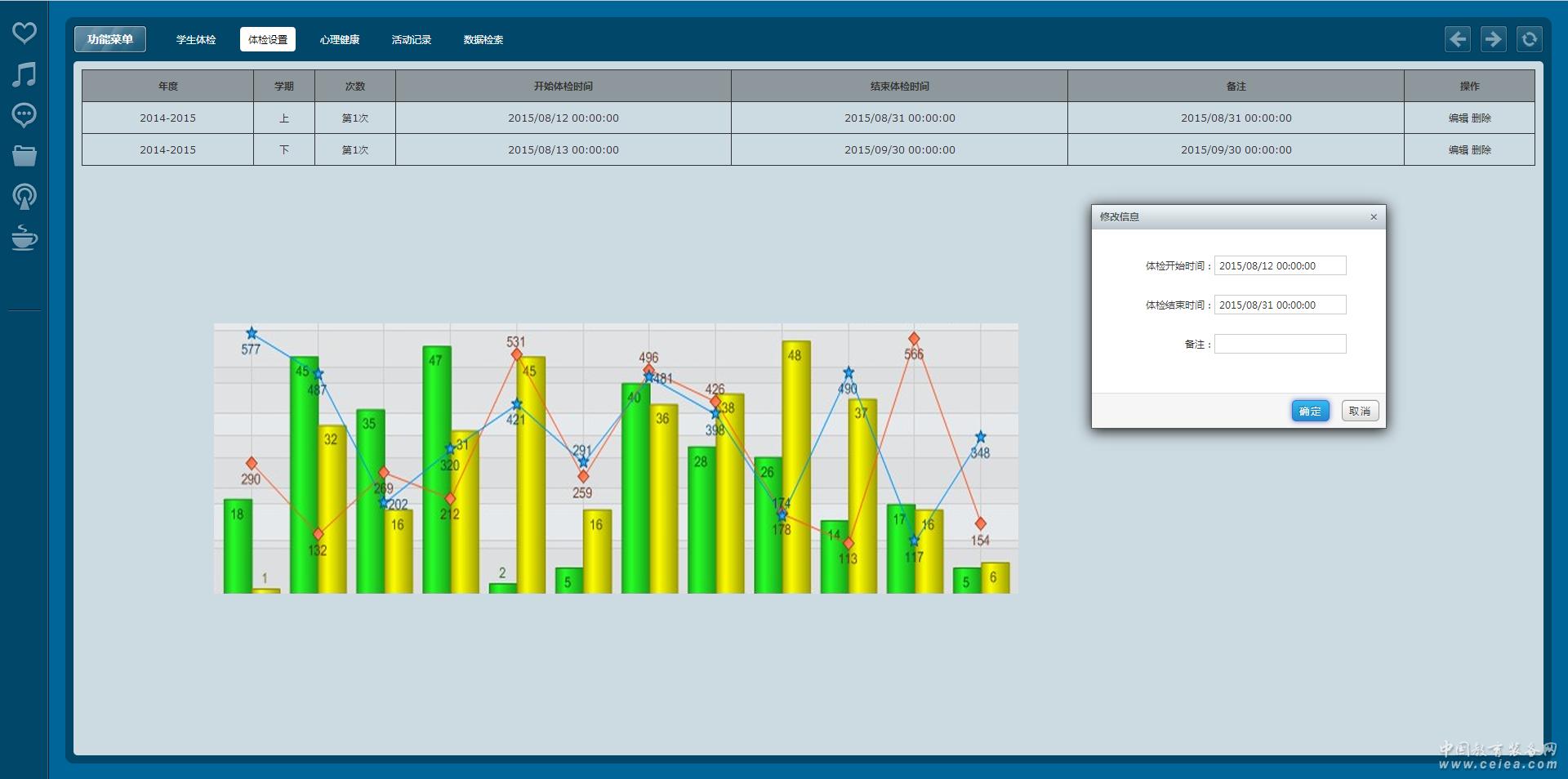1568x779 pixels.
Task: Open the 功能菜单 menu button
Action: [x=110, y=39]
